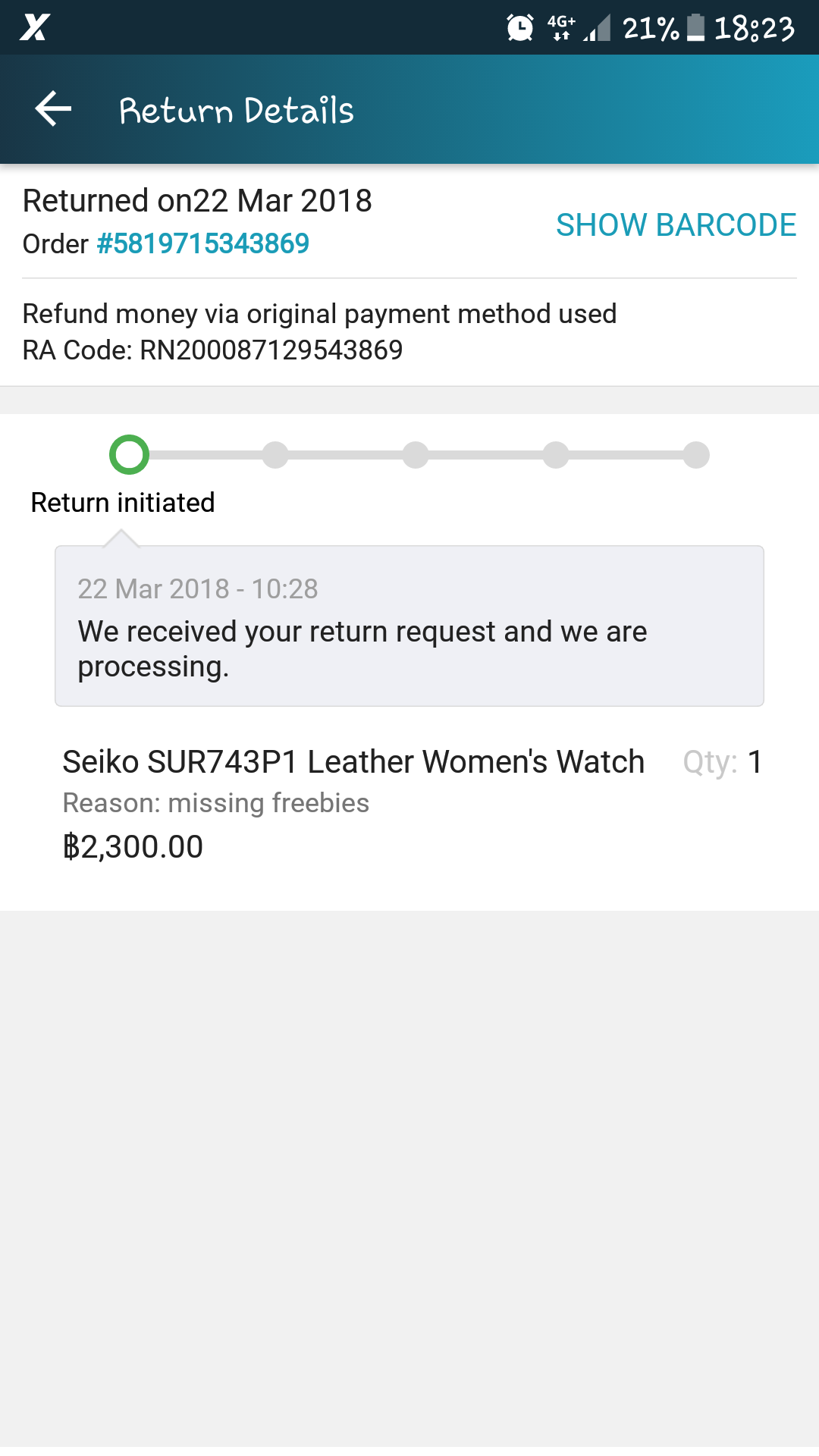Screen dimensions: 819x1456
Task: Tap the RA Code RN200087129543869 text
Action: [x=213, y=350]
